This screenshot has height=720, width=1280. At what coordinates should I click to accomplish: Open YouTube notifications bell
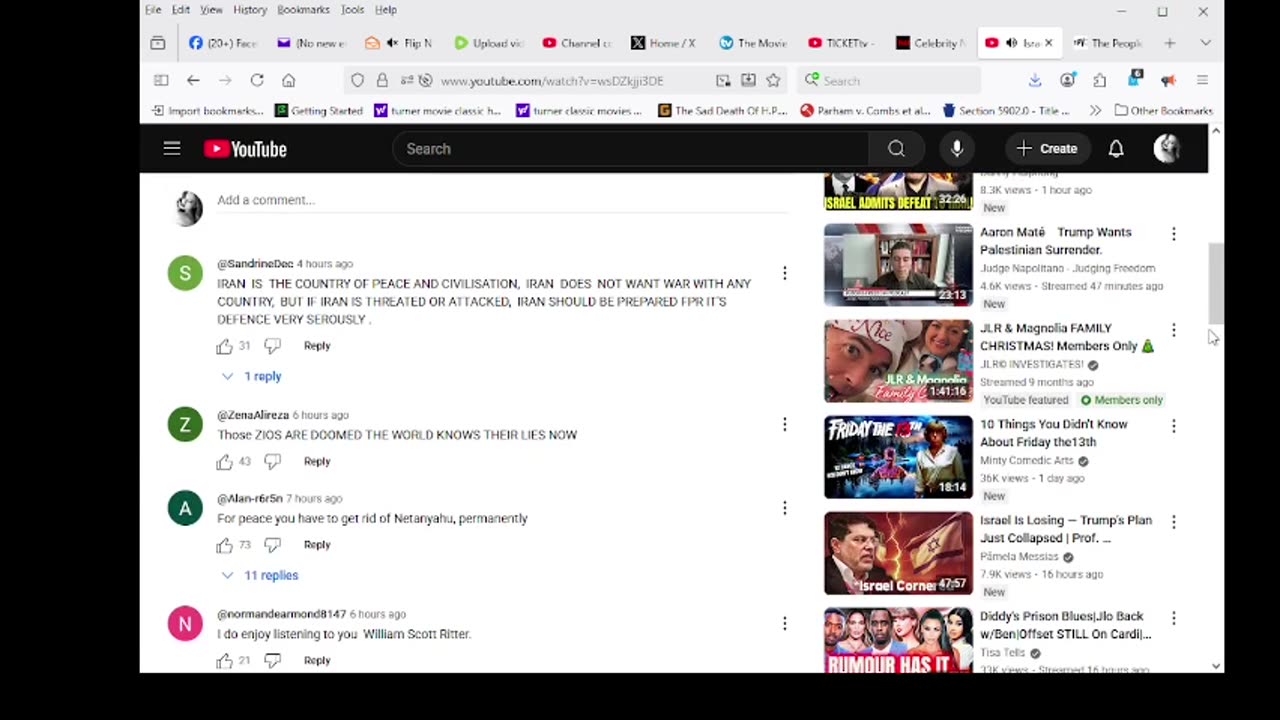1116,149
